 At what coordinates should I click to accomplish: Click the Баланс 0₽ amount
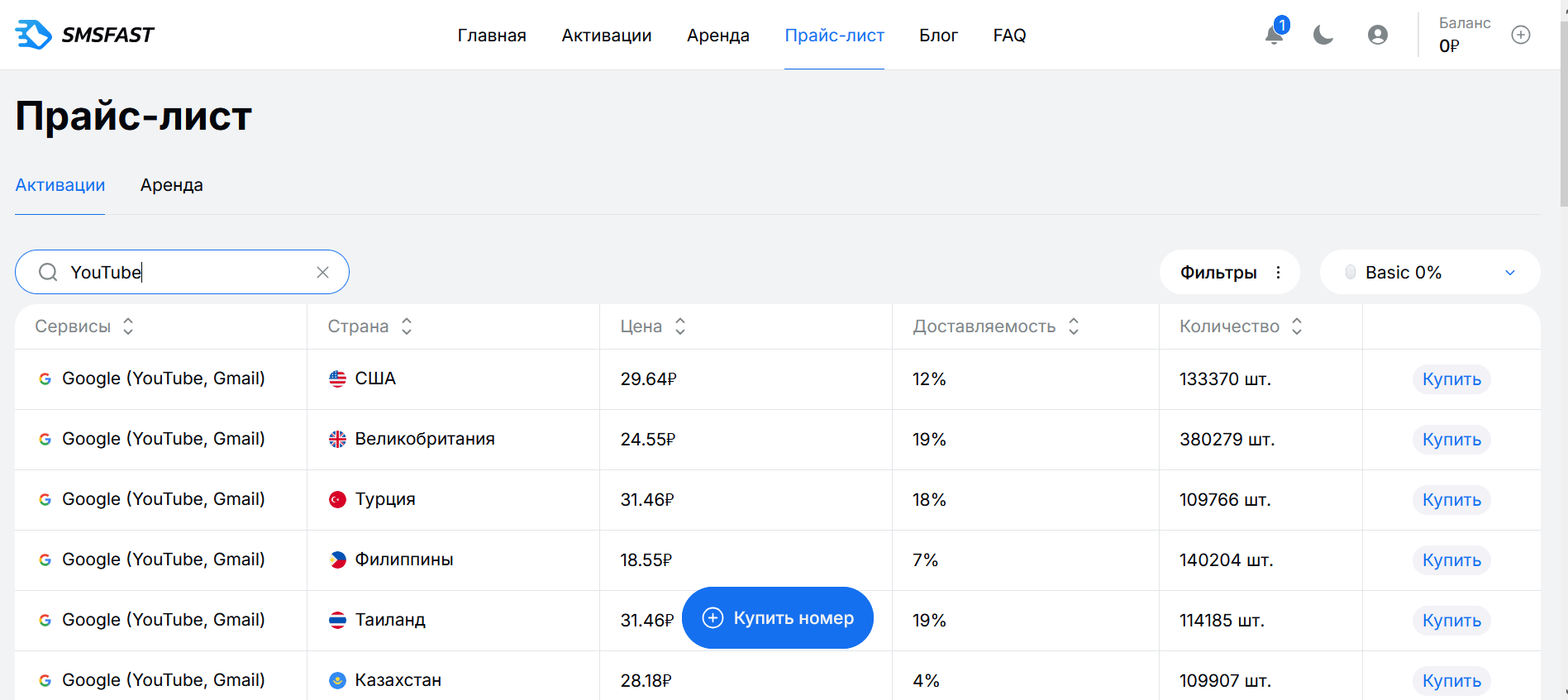click(x=1449, y=46)
